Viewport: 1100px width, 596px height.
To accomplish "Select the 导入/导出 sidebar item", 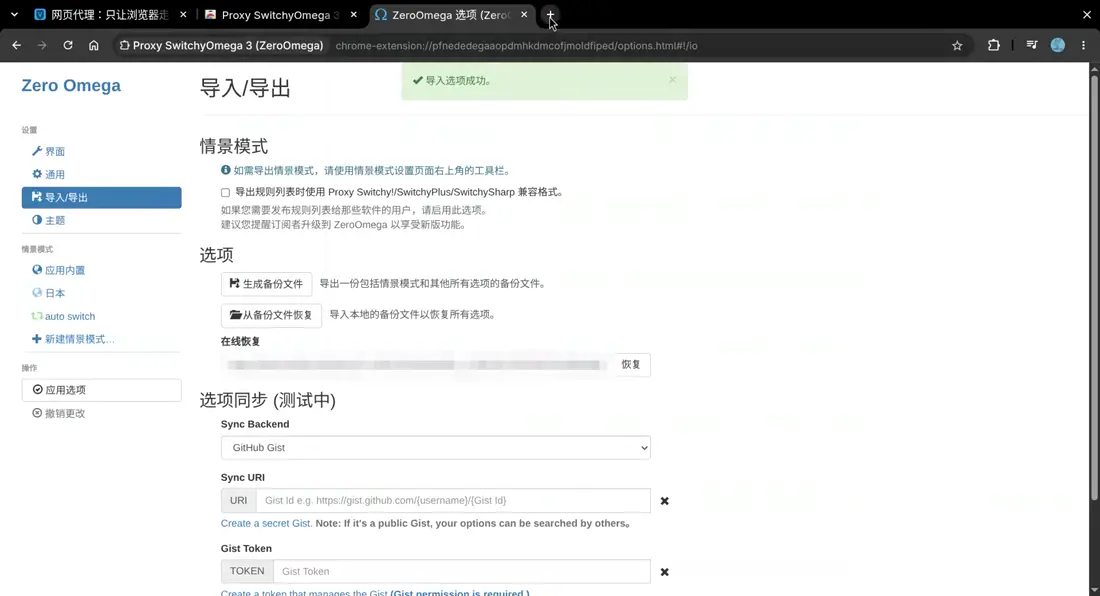I will tap(102, 198).
